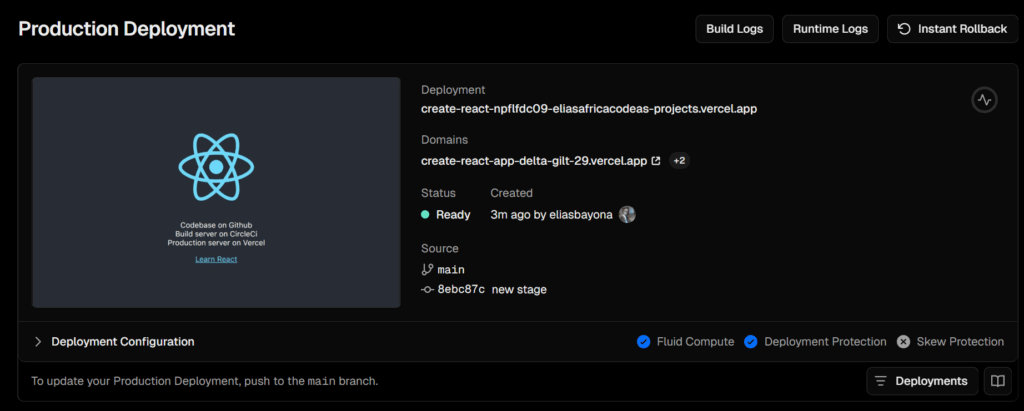Click the green Ready status dot
Image resolution: width=1024 pixels, height=411 pixels.
coord(425,214)
